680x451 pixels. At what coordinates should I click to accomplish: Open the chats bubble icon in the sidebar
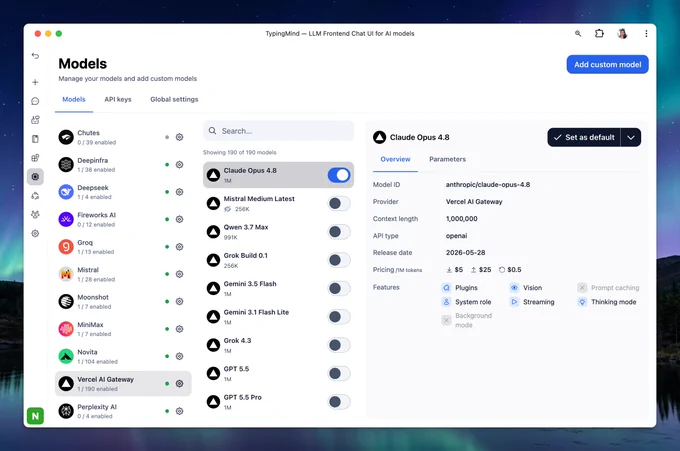(35, 101)
